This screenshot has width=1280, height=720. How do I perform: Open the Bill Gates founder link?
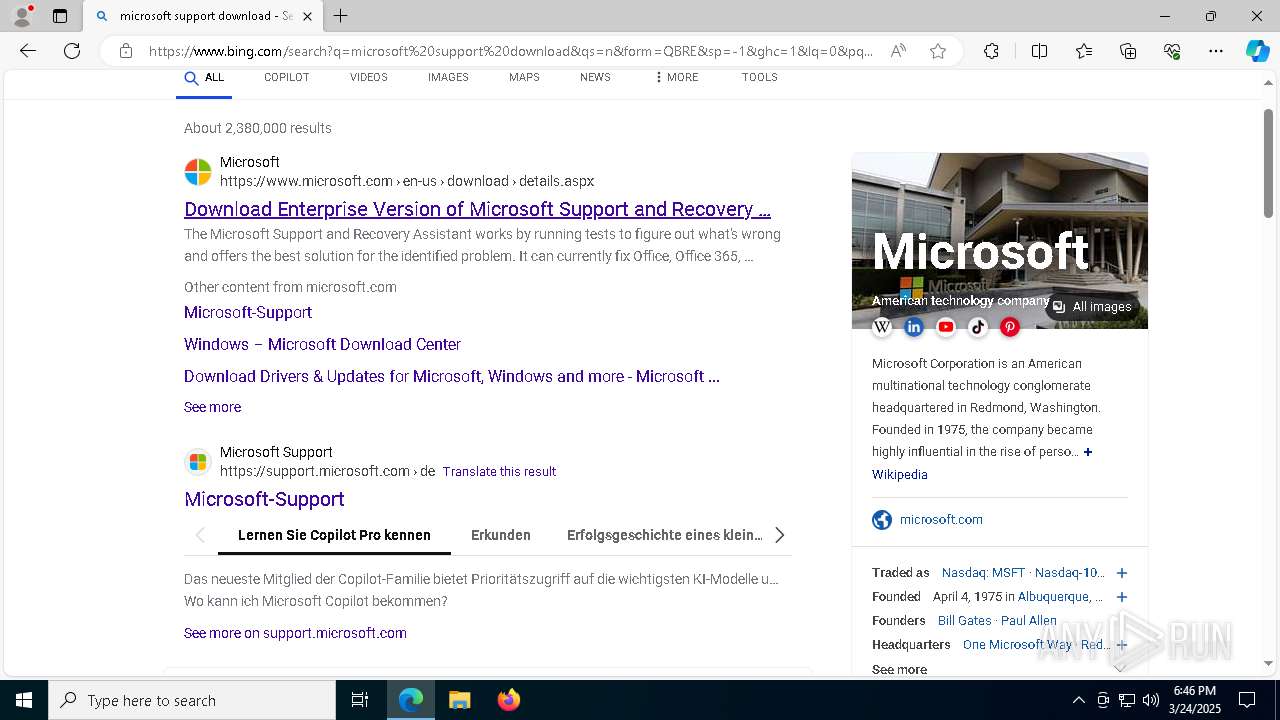[x=965, y=621]
